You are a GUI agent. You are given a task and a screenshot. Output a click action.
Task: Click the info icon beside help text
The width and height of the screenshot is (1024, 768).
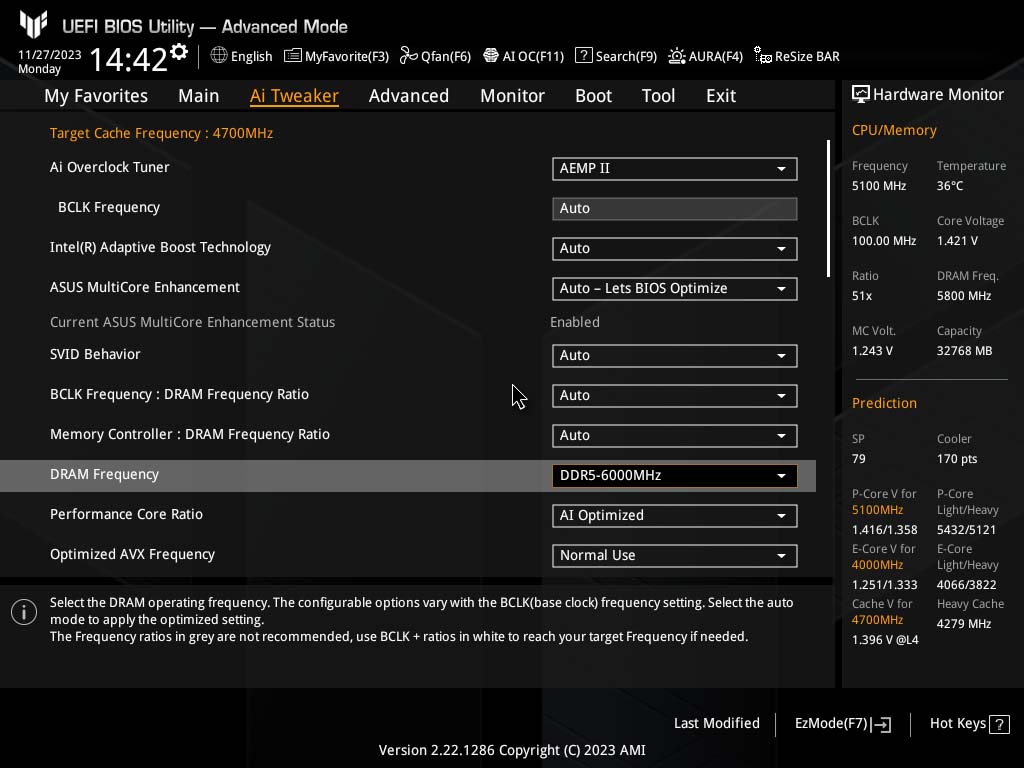pos(24,612)
